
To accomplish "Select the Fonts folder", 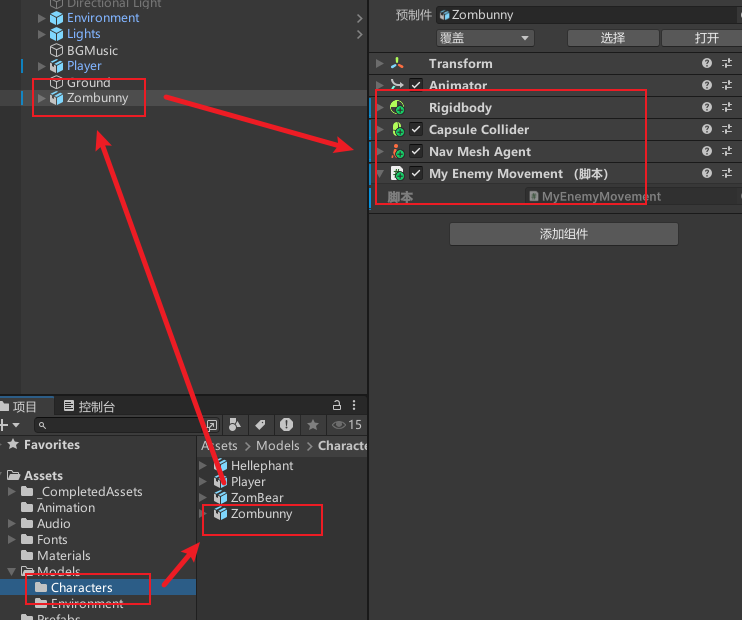I will coord(52,540).
